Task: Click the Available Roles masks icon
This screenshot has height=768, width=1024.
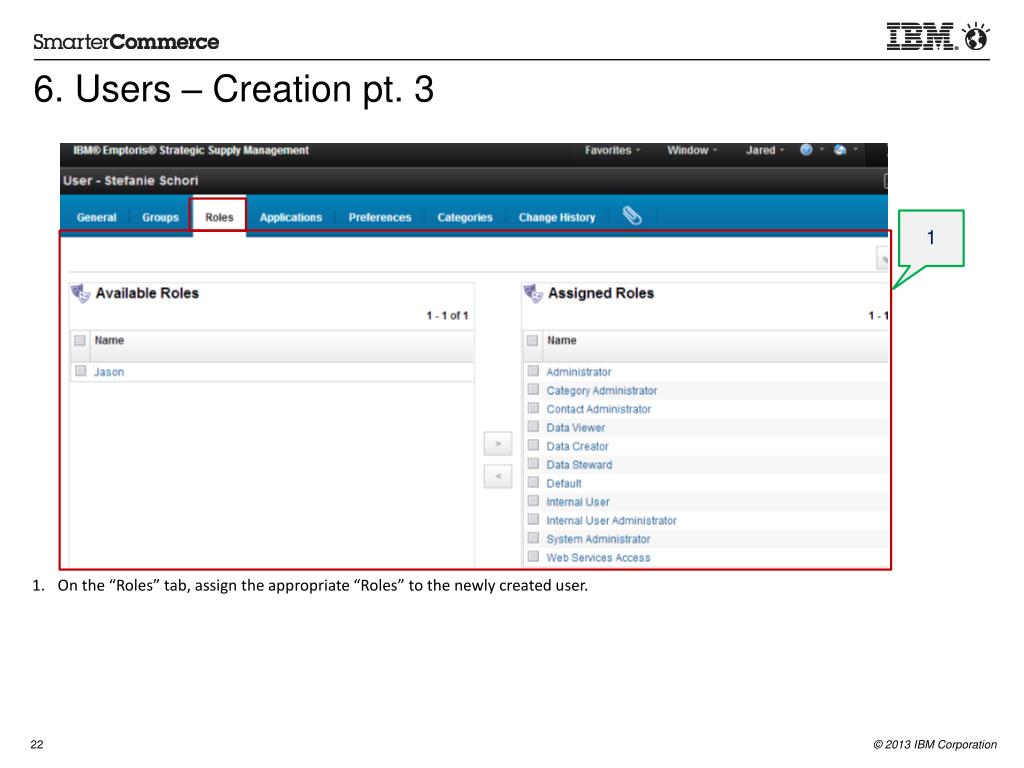Action: pos(80,293)
